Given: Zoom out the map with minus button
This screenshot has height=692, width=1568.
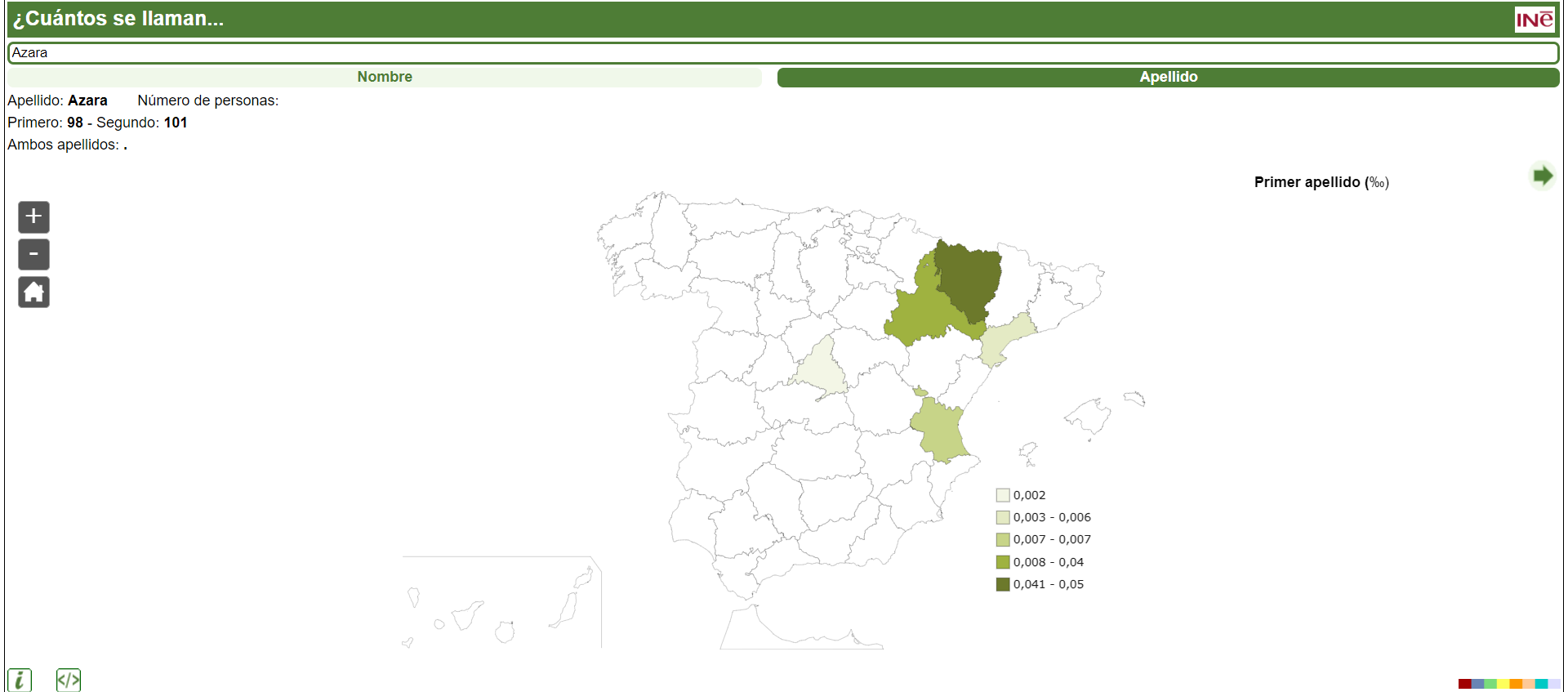Looking at the screenshot, I should tap(33, 254).
